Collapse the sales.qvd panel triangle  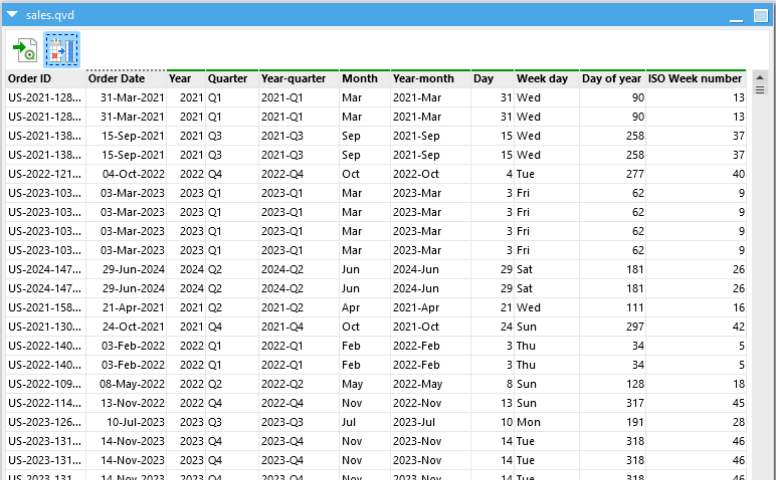(x=12, y=15)
